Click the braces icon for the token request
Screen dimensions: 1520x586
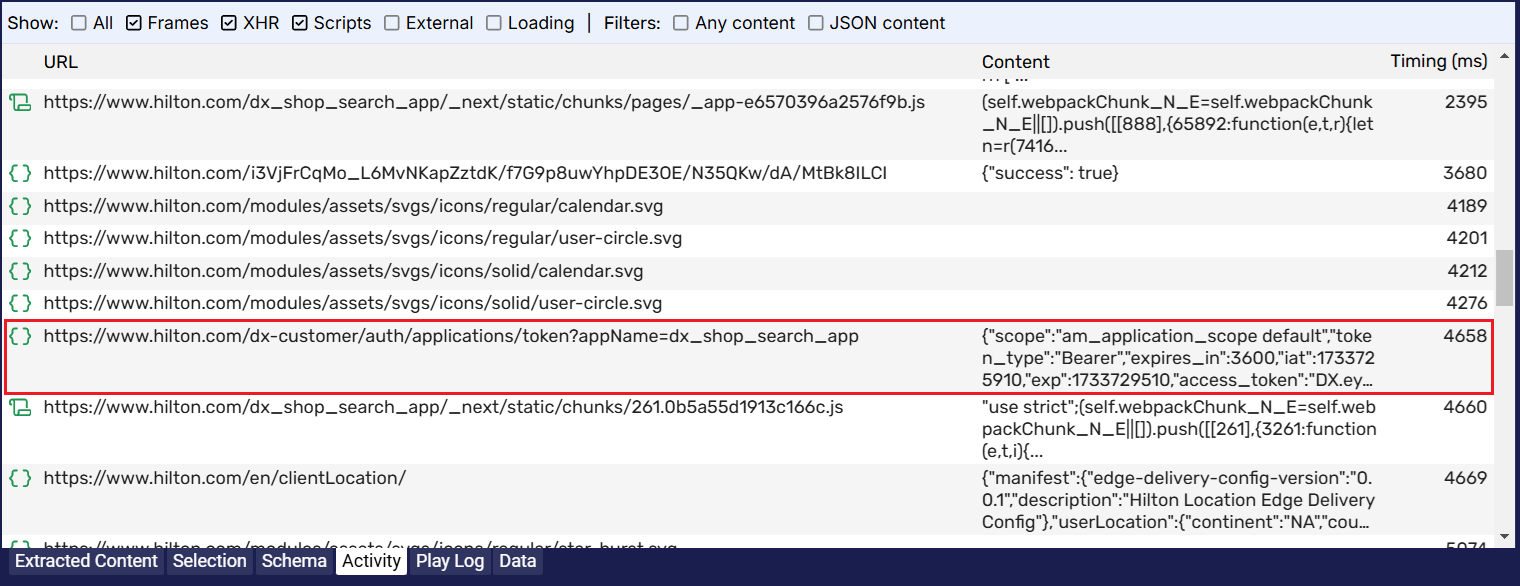tap(20, 337)
